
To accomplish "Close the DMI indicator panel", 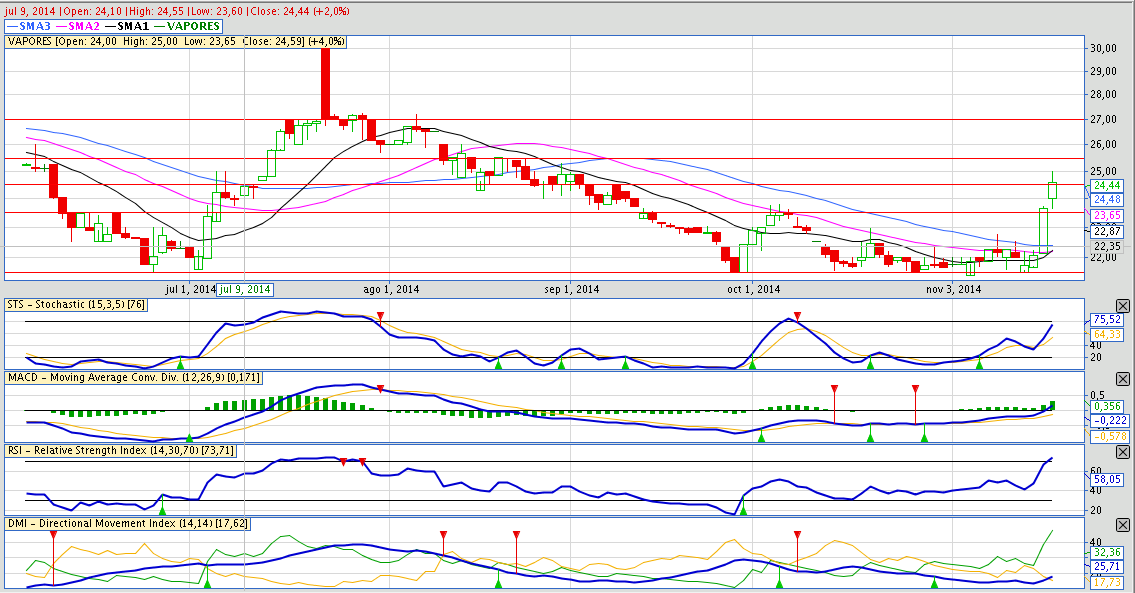I will tap(1122, 523).
